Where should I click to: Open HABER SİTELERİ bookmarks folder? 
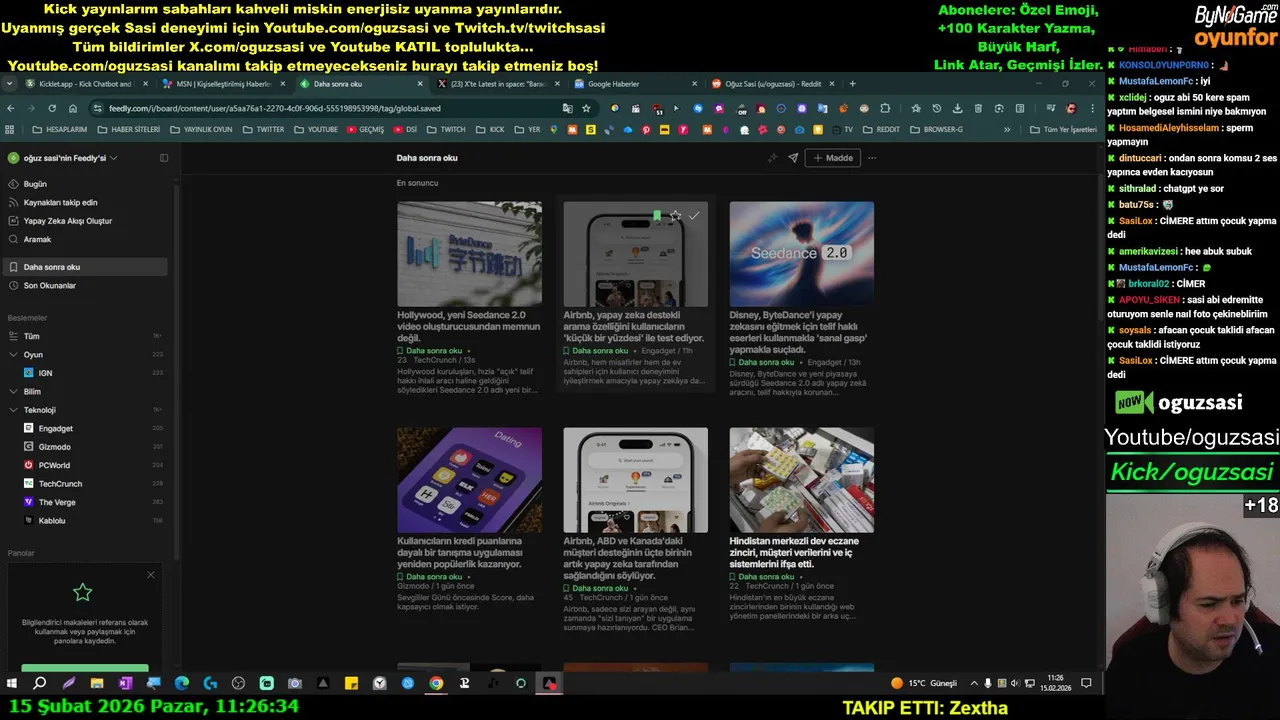(128, 129)
